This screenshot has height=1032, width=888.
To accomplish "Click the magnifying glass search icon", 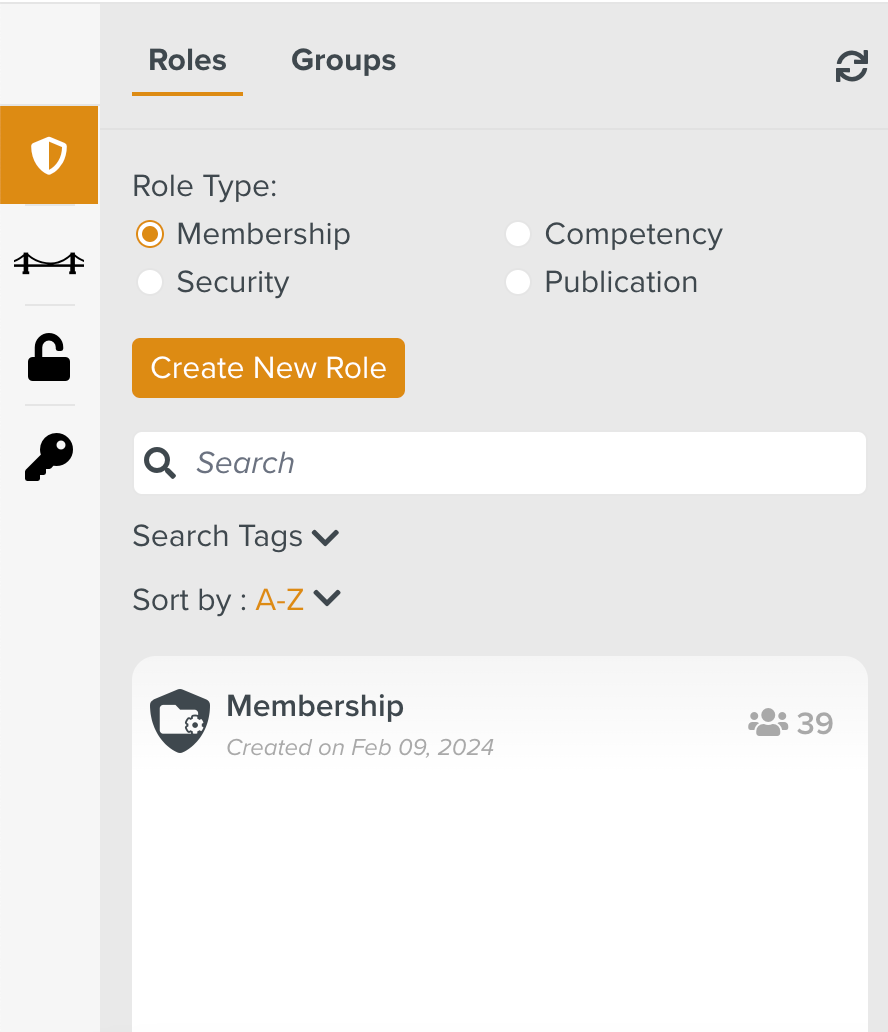I will pos(160,462).
